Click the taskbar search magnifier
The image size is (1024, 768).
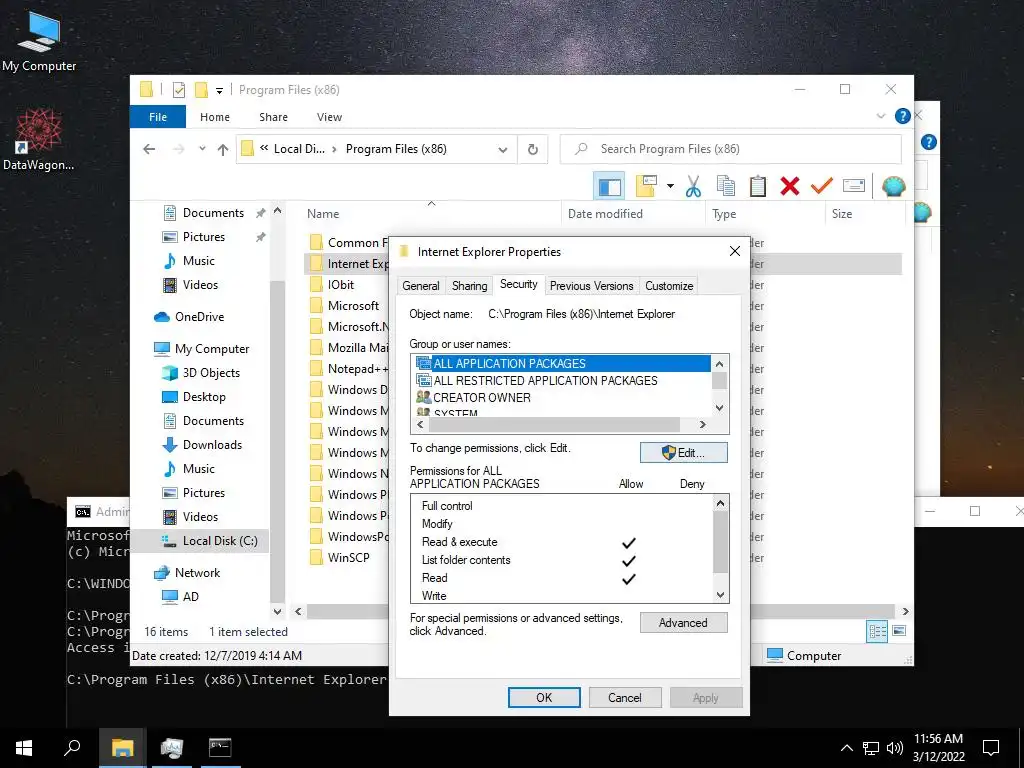pyautogui.click(x=72, y=748)
